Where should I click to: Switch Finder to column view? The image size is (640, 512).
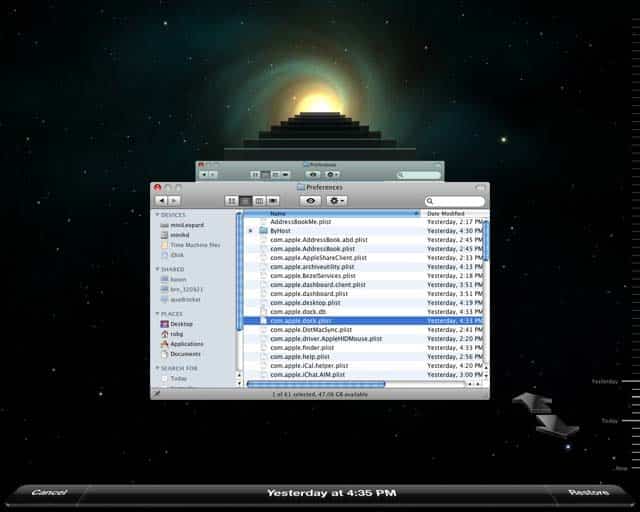[259, 201]
